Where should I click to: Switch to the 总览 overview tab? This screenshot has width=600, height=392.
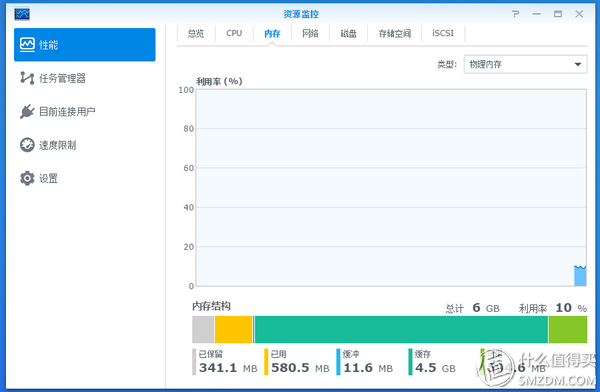pos(196,33)
